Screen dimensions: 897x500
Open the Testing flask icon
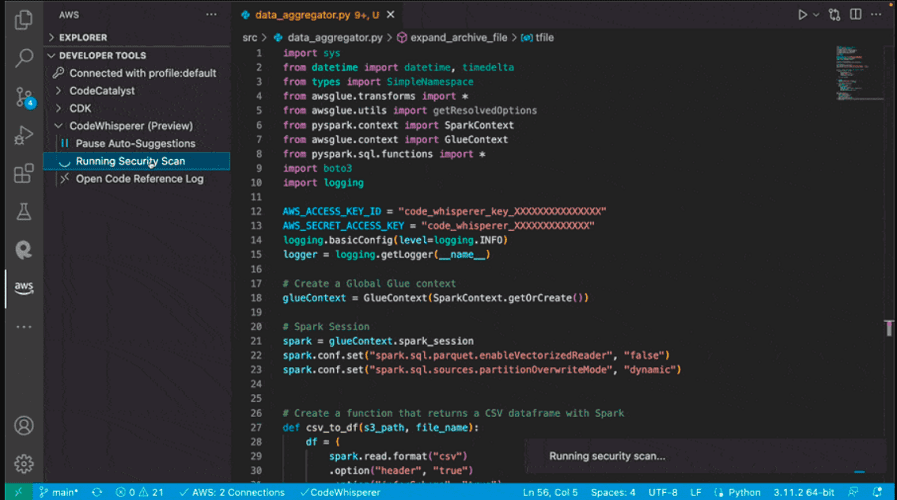[x=23, y=212]
